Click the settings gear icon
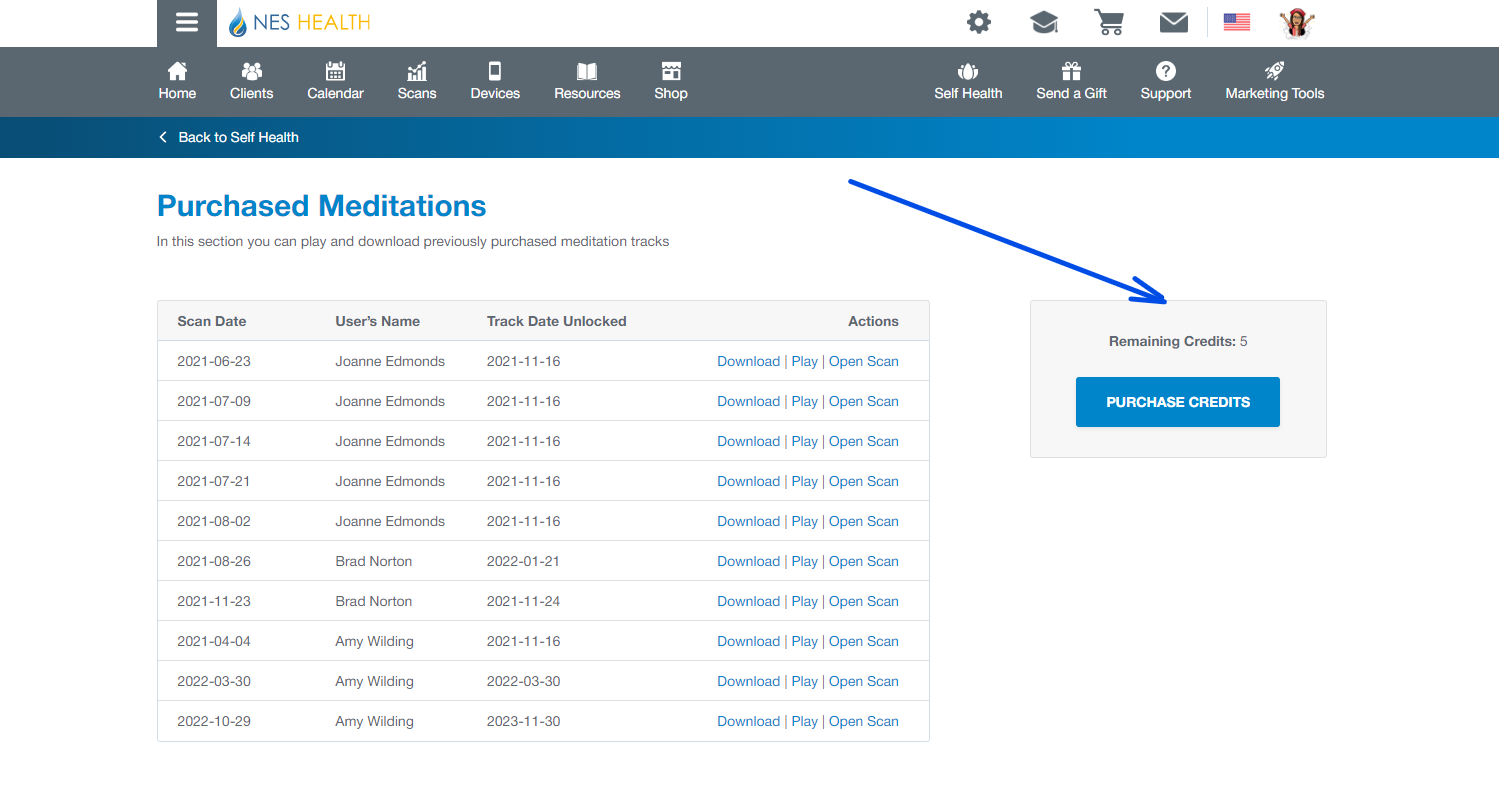 pyautogui.click(x=979, y=22)
